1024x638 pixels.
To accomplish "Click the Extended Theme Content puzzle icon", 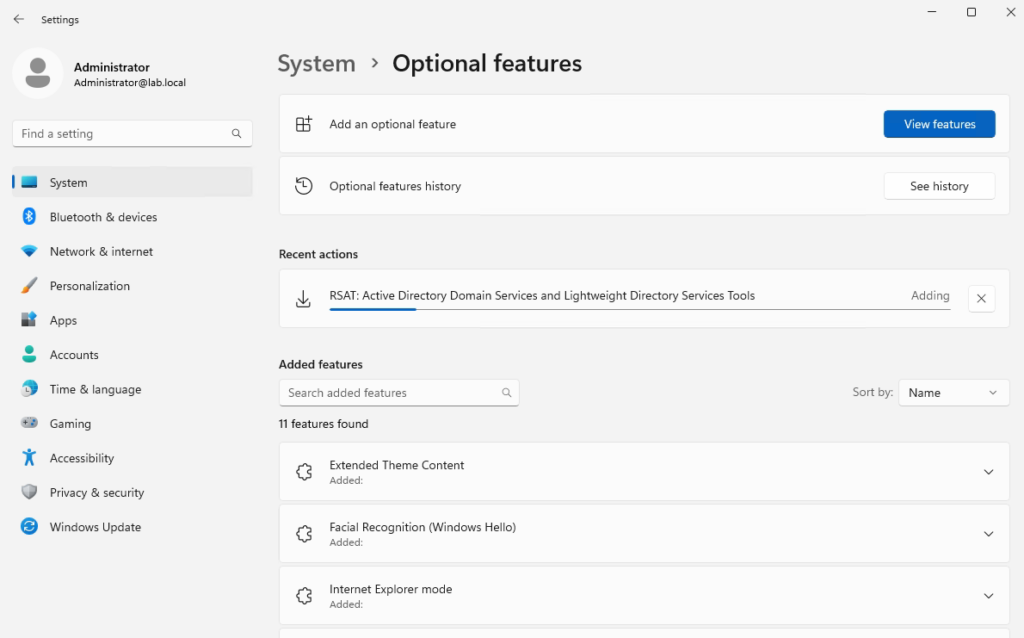I will click(x=304, y=471).
